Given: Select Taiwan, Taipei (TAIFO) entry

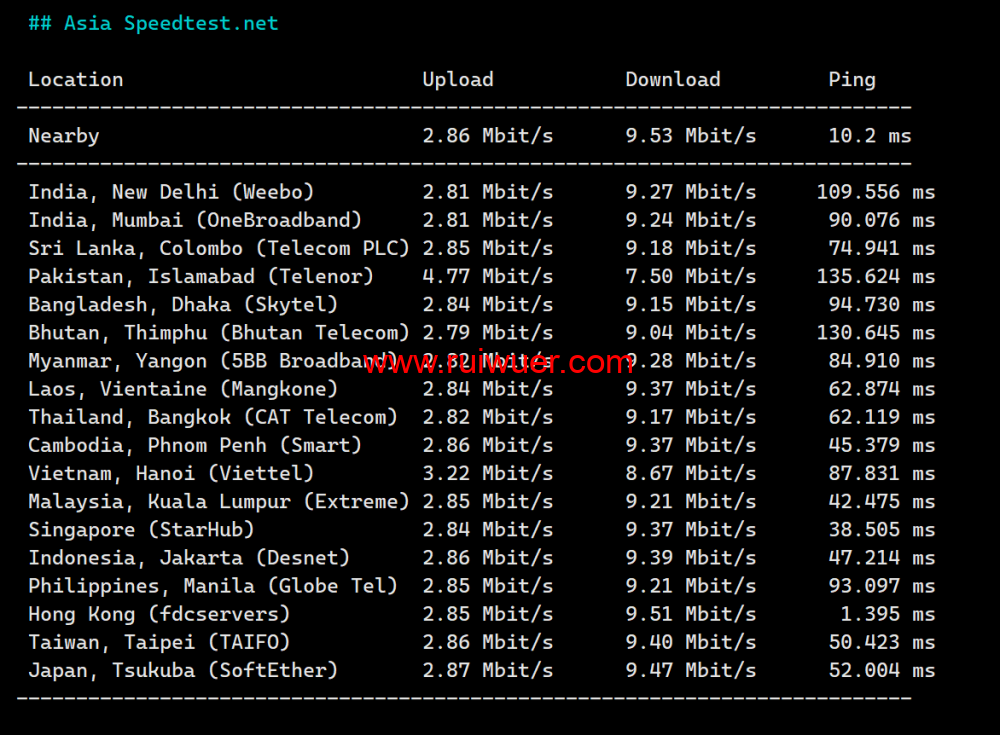Looking at the screenshot, I should point(159,642).
